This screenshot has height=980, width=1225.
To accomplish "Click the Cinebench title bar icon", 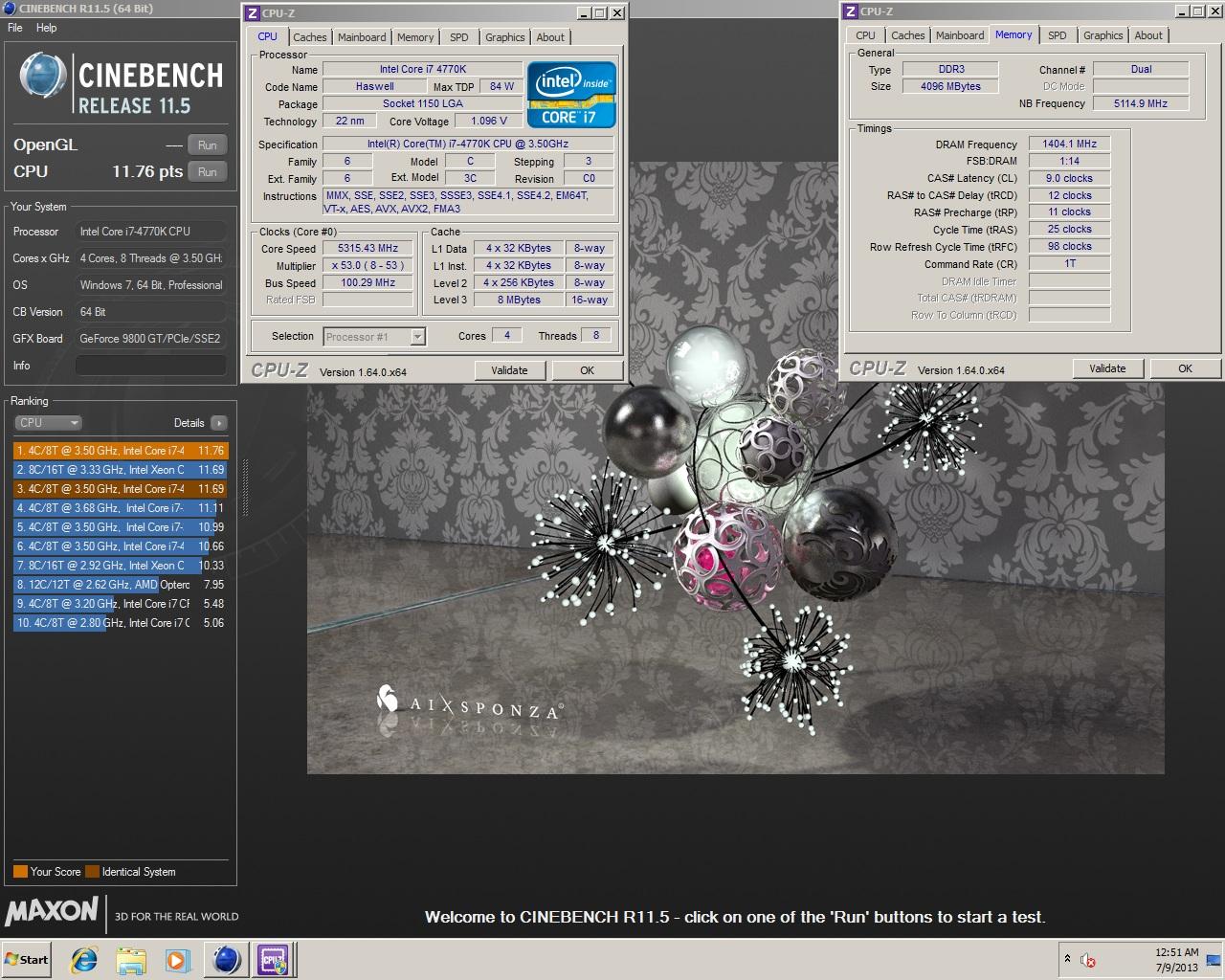I will pos(10,9).
